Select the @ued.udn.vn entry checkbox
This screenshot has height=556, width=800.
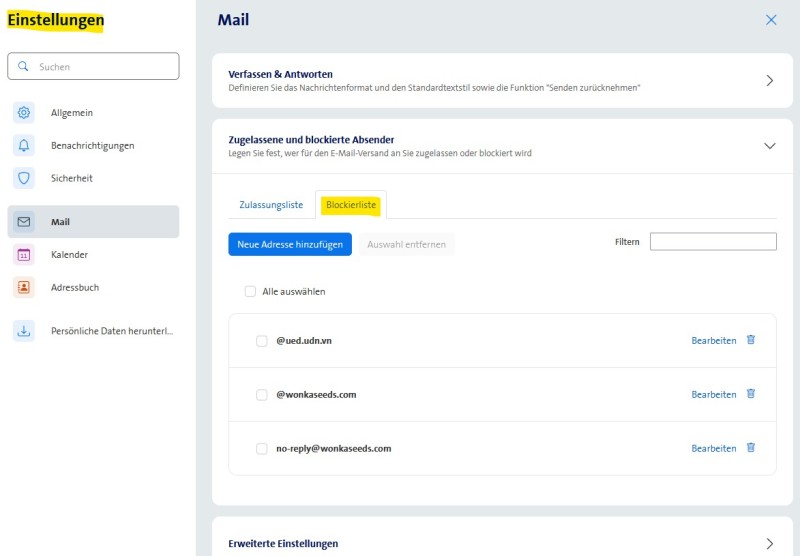(x=262, y=341)
